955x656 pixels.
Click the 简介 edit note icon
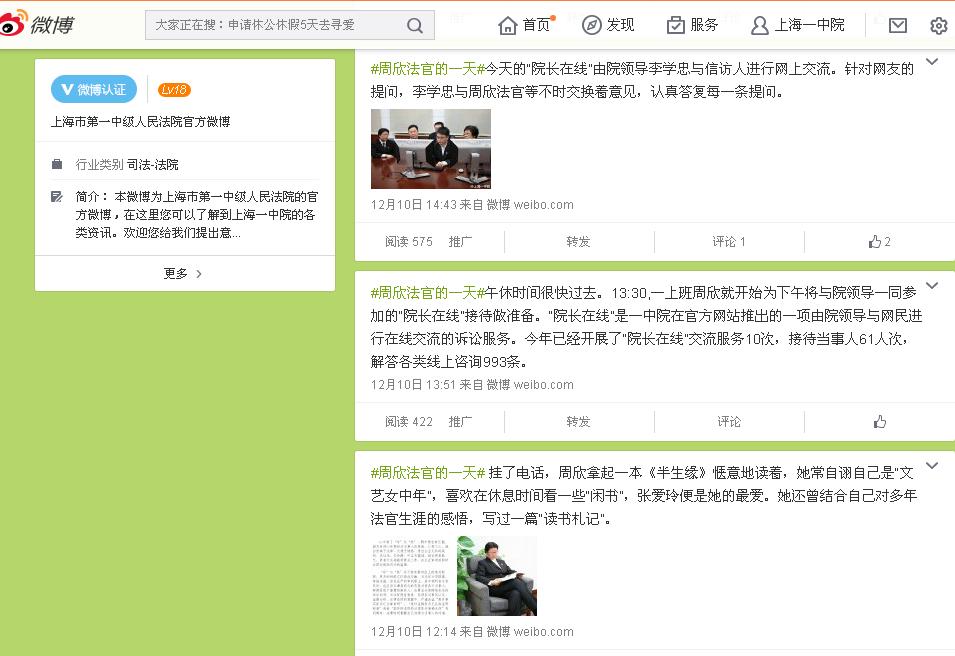[x=57, y=196]
